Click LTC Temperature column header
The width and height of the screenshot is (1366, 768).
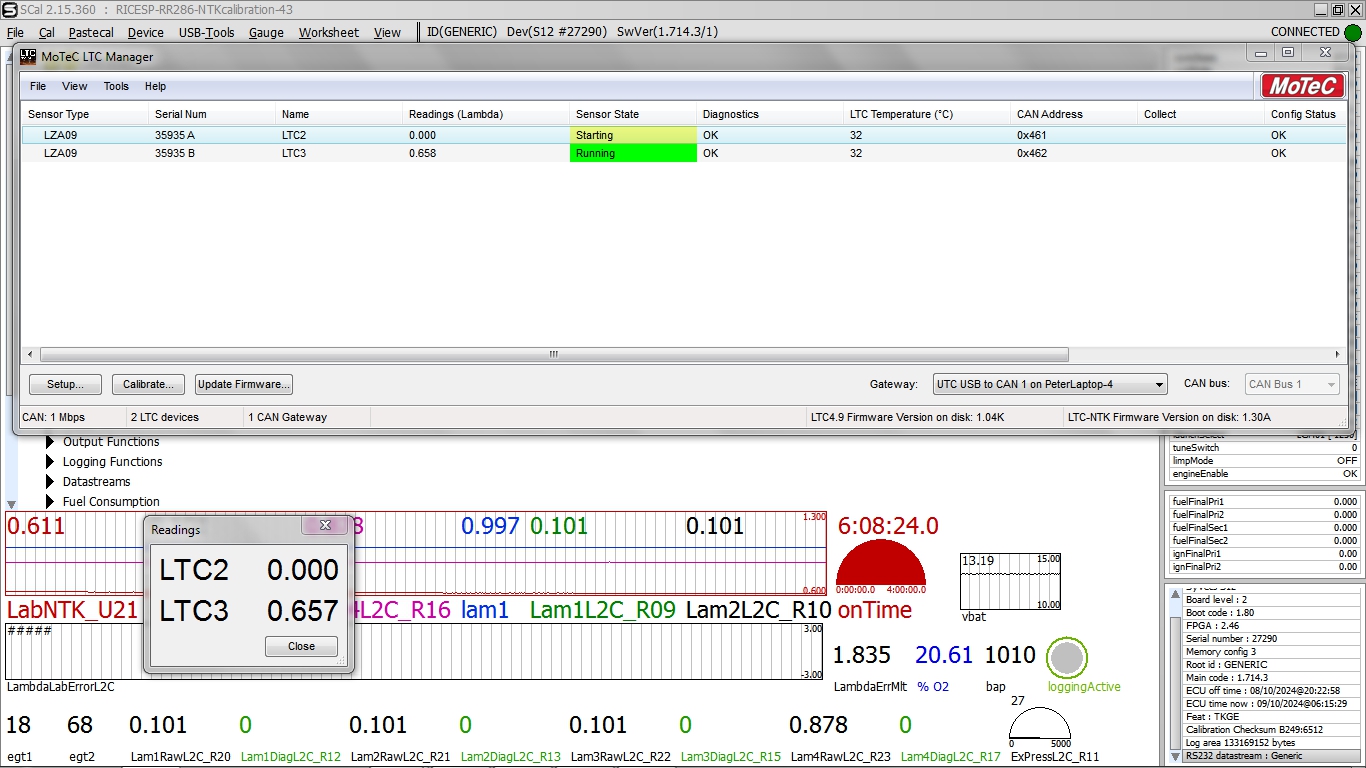(x=926, y=114)
